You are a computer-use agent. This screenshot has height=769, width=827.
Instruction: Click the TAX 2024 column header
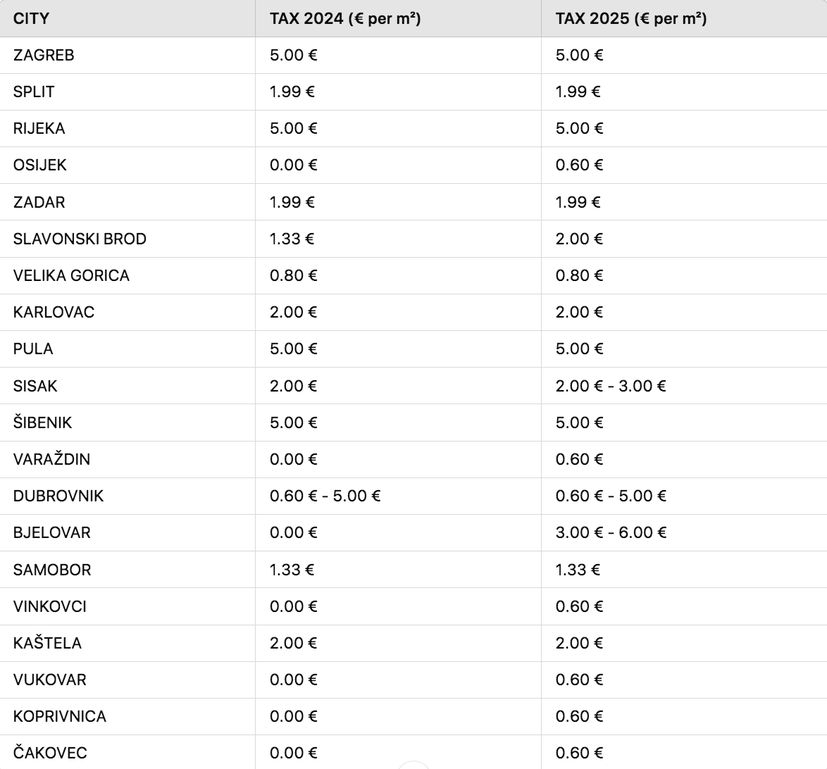[x=345, y=19]
